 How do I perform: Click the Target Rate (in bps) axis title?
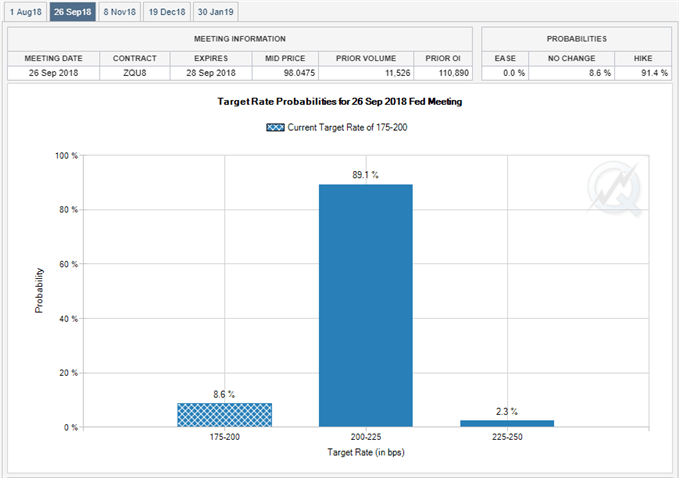click(366, 452)
